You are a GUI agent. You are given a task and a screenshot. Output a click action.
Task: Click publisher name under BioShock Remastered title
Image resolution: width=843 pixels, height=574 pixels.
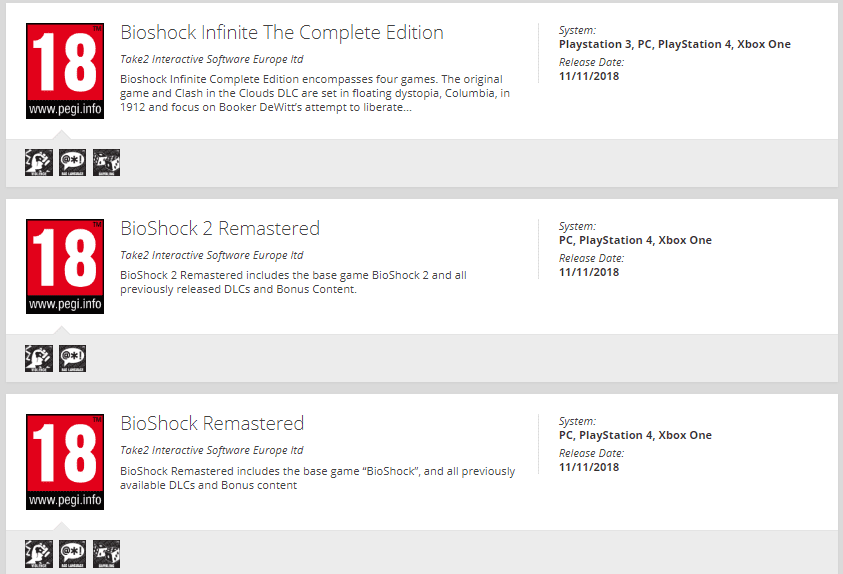(x=212, y=451)
